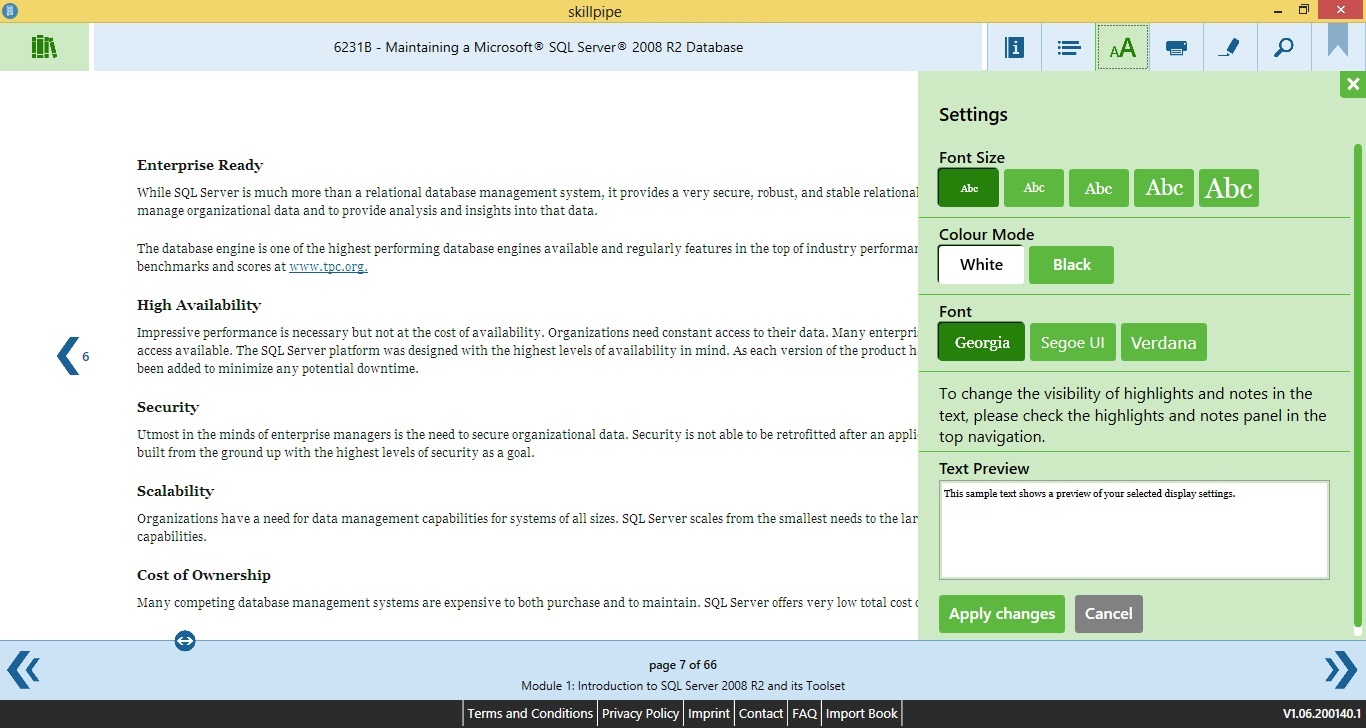This screenshot has height=728, width=1366.
Task: Open the book information icon
Action: point(1014,47)
